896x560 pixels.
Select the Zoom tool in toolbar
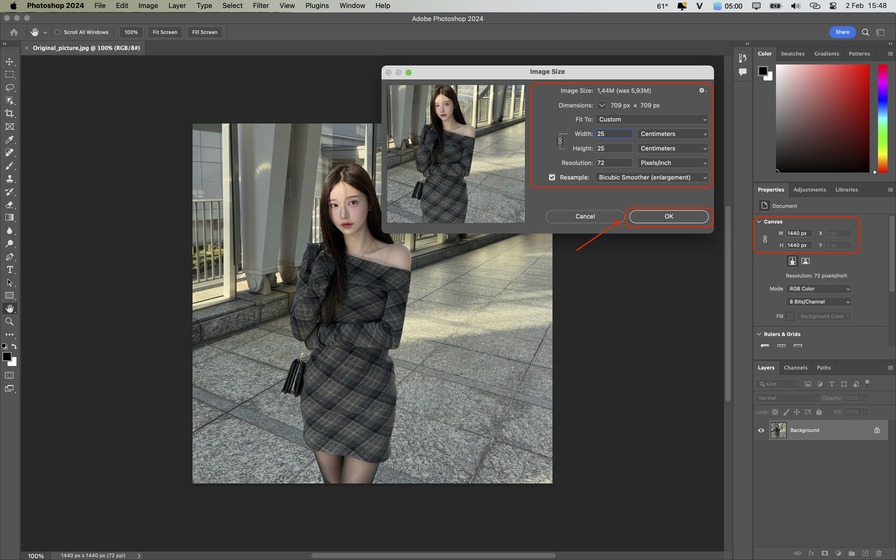click(10, 322)
